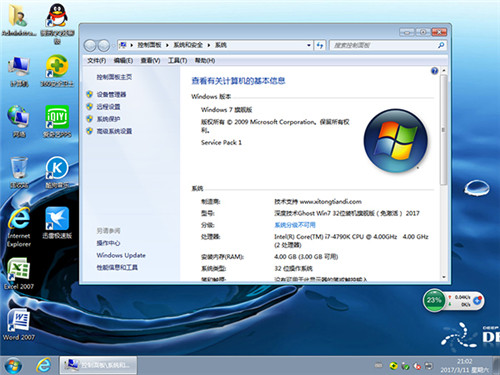Go back with the navigation arrow
This screenshot has width=500, height=375.
point(90,45)
